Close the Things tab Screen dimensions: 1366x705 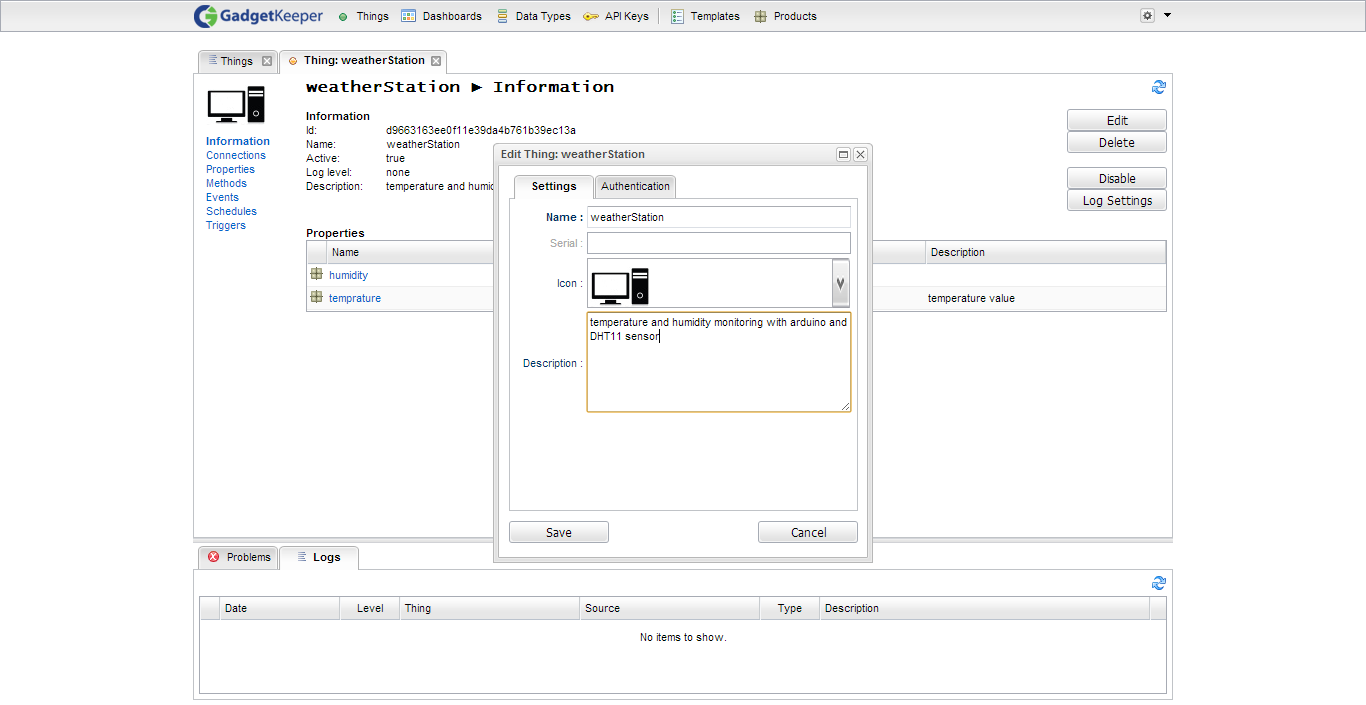coord(267,61)
